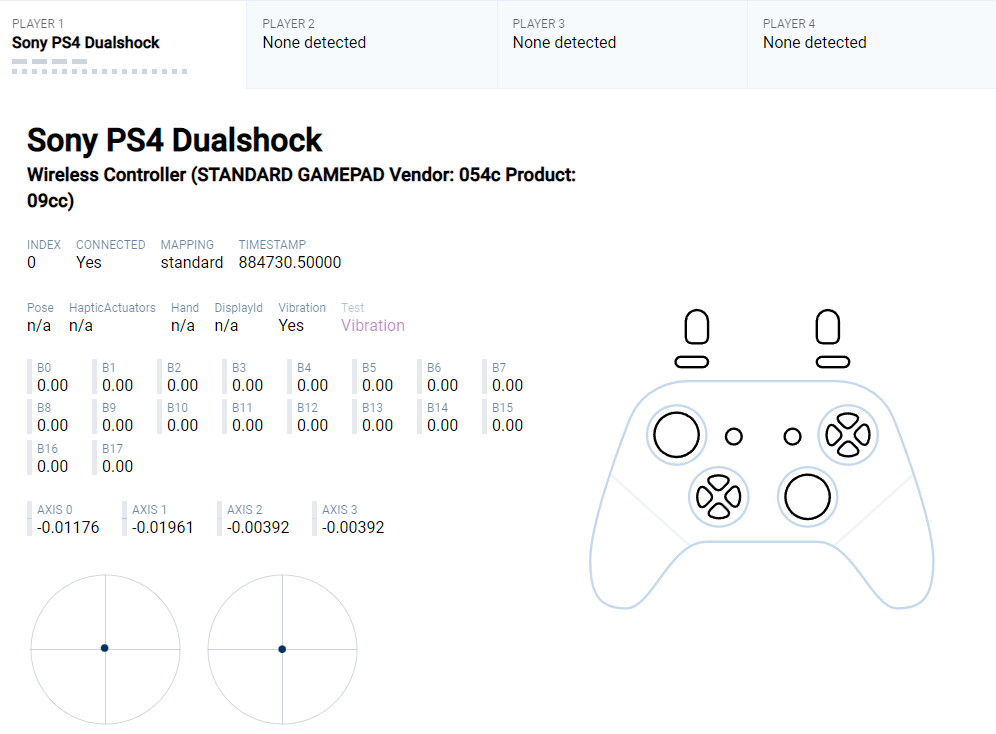The image size is (996, 734).
Task: Click the face button cluster on the diagram
Action: coord(847,434)
